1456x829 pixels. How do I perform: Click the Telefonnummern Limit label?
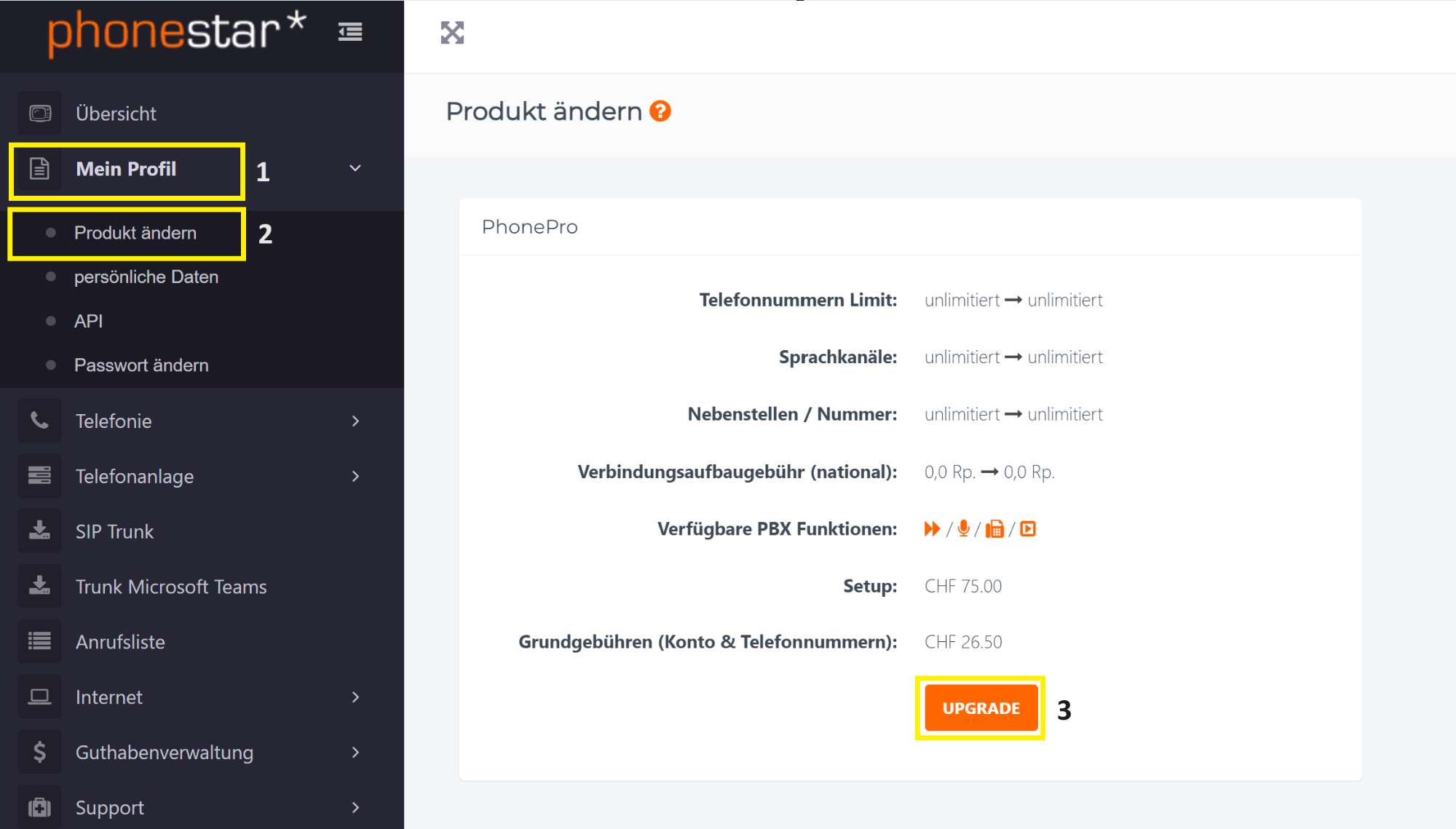pos(798,300)
